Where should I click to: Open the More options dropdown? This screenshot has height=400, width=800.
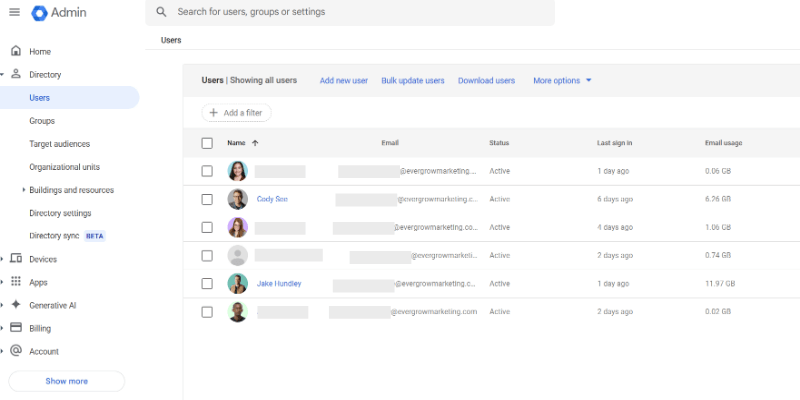563,80
